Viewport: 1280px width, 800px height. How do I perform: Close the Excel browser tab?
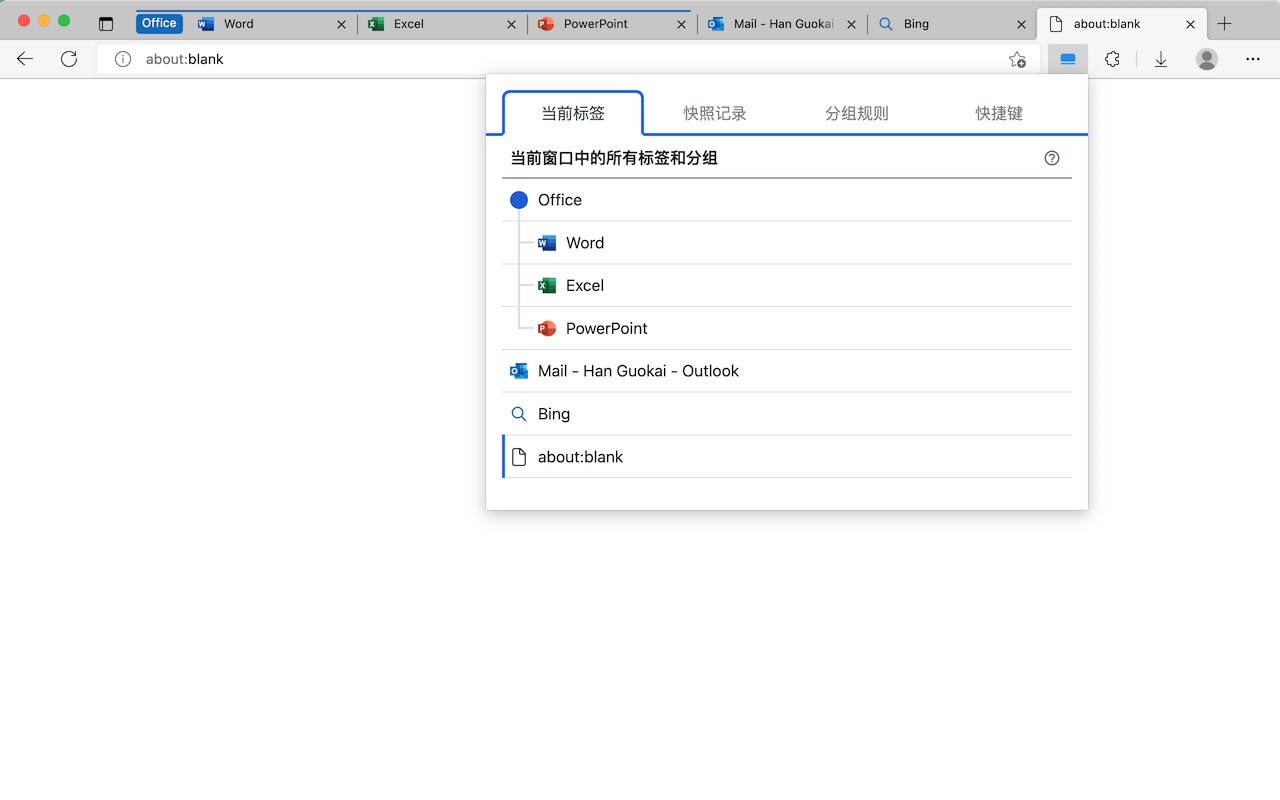[511, 24]
